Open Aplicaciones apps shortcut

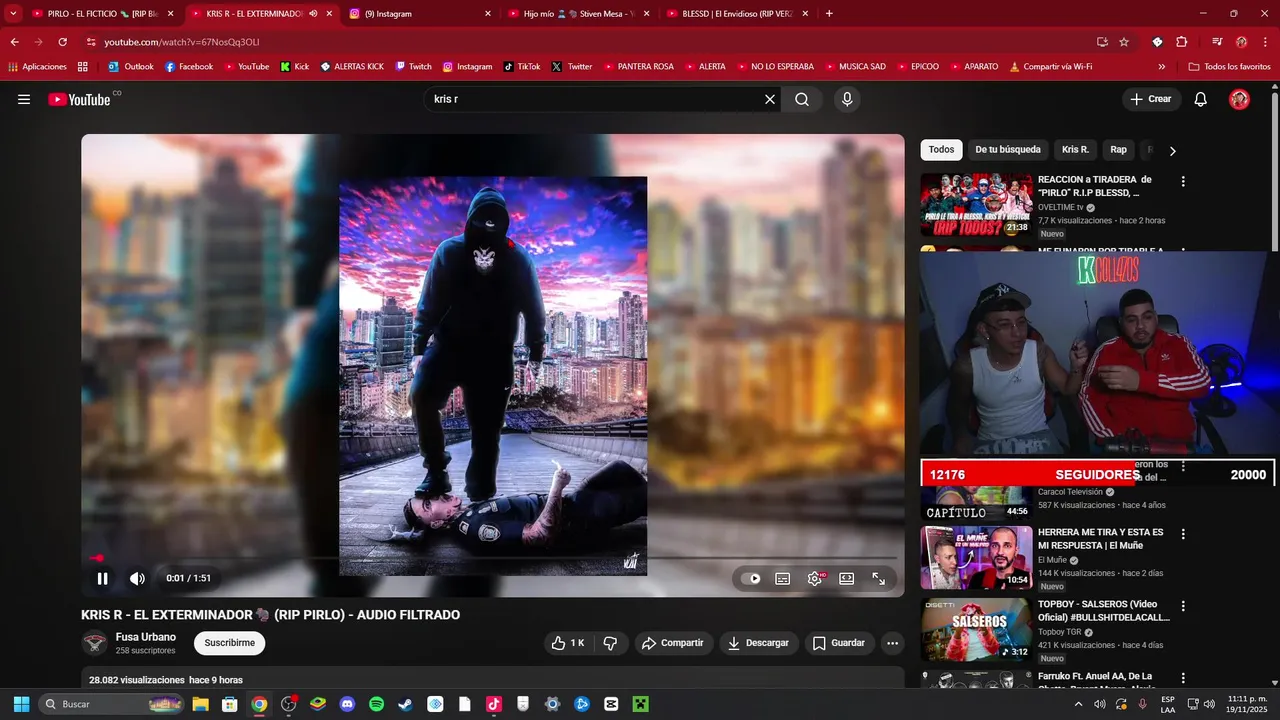pos(37,66)
